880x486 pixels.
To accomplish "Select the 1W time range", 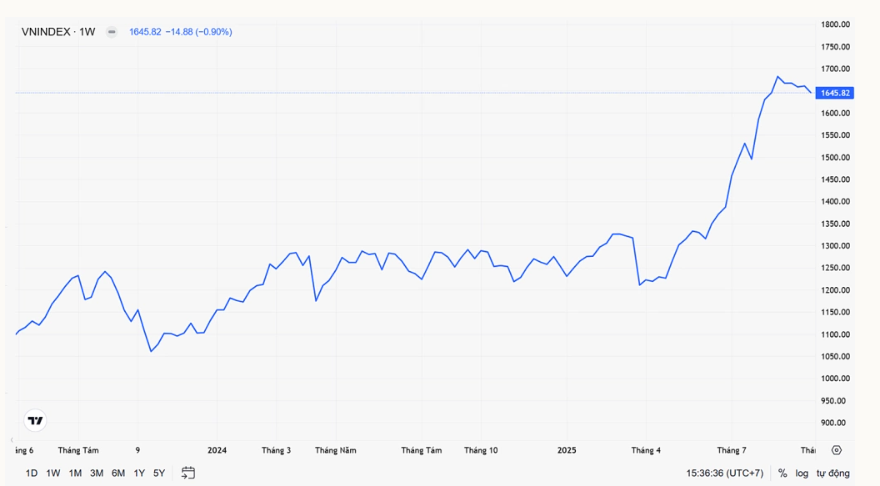I will tap(53, 473).
